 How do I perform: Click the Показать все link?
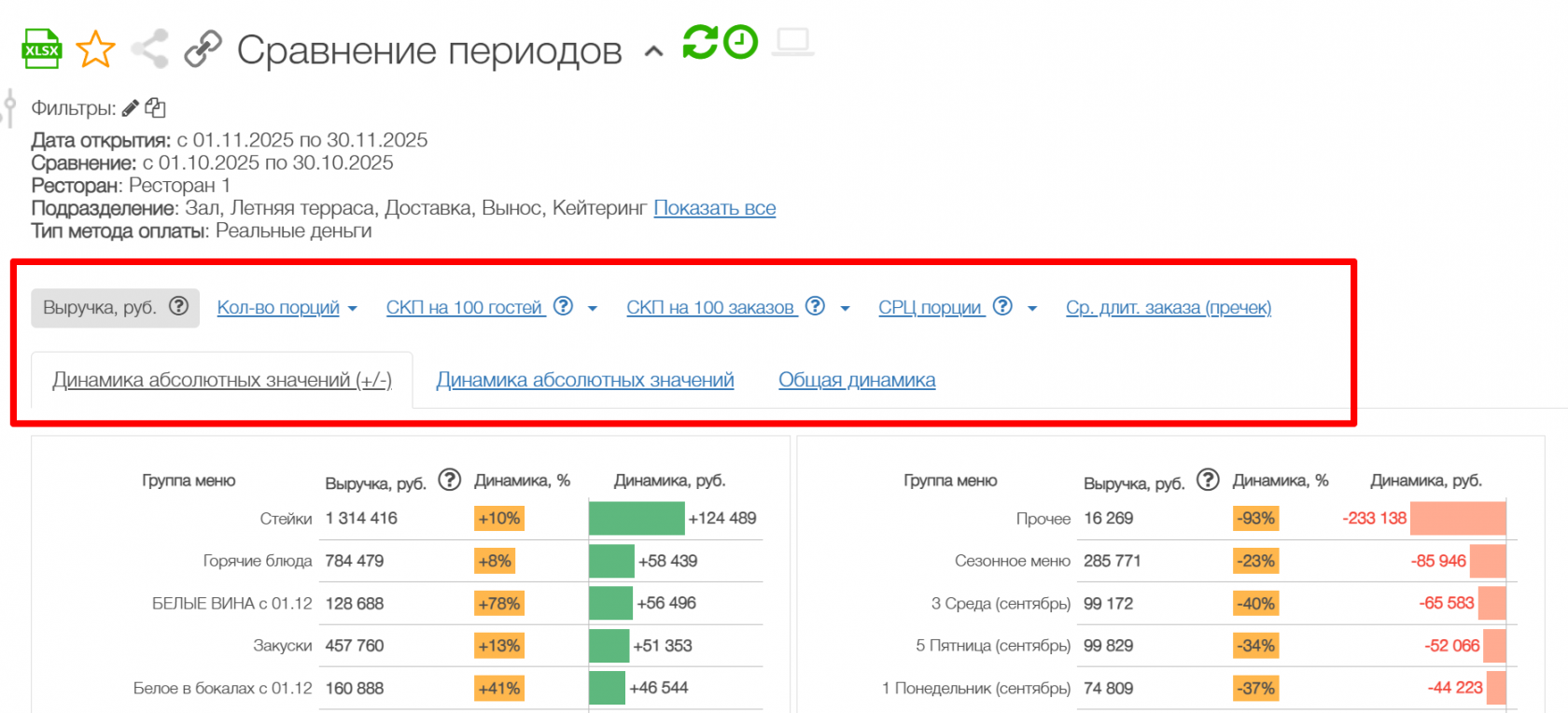(714, 208)
